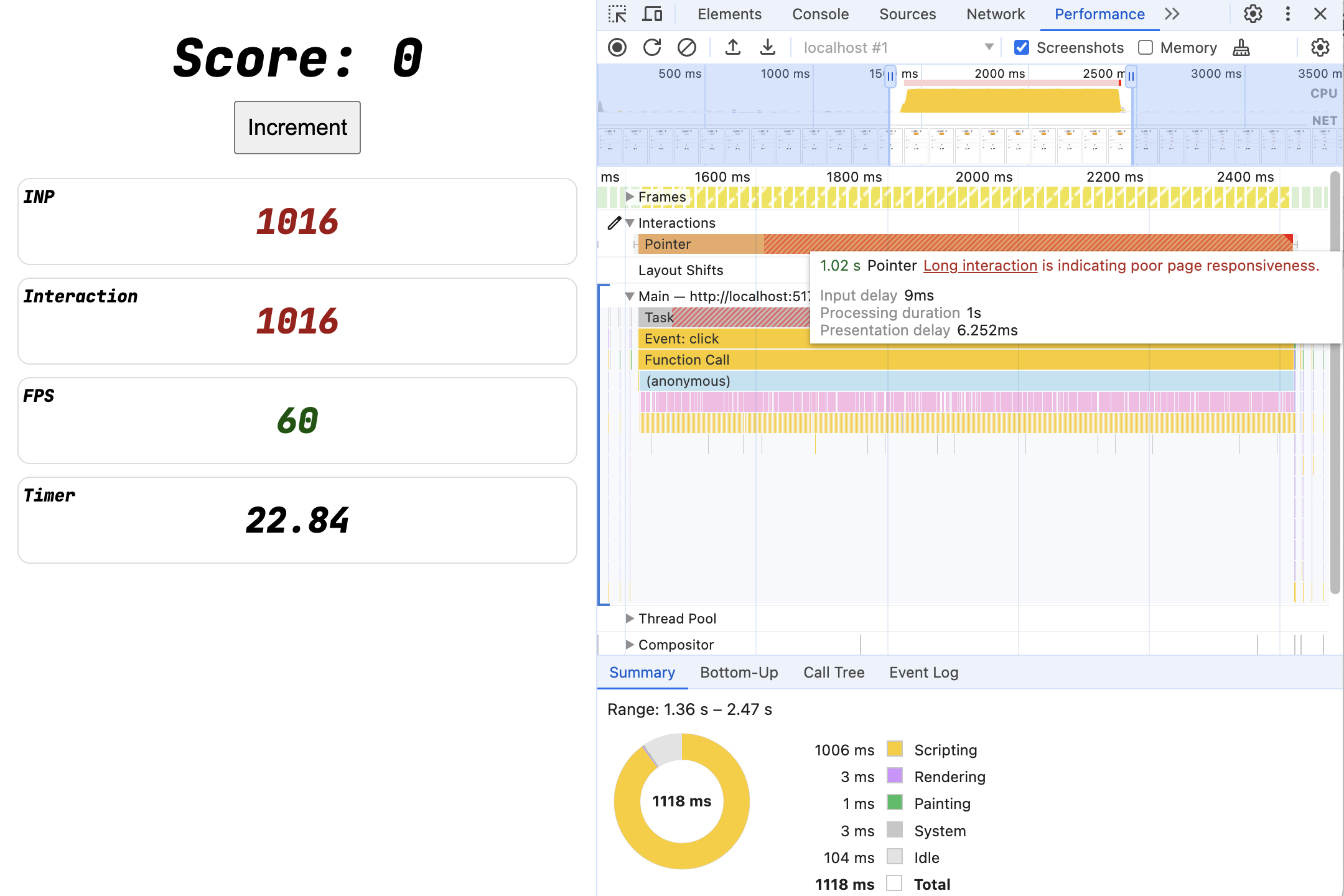Expand the Thread Pool section

627,618
